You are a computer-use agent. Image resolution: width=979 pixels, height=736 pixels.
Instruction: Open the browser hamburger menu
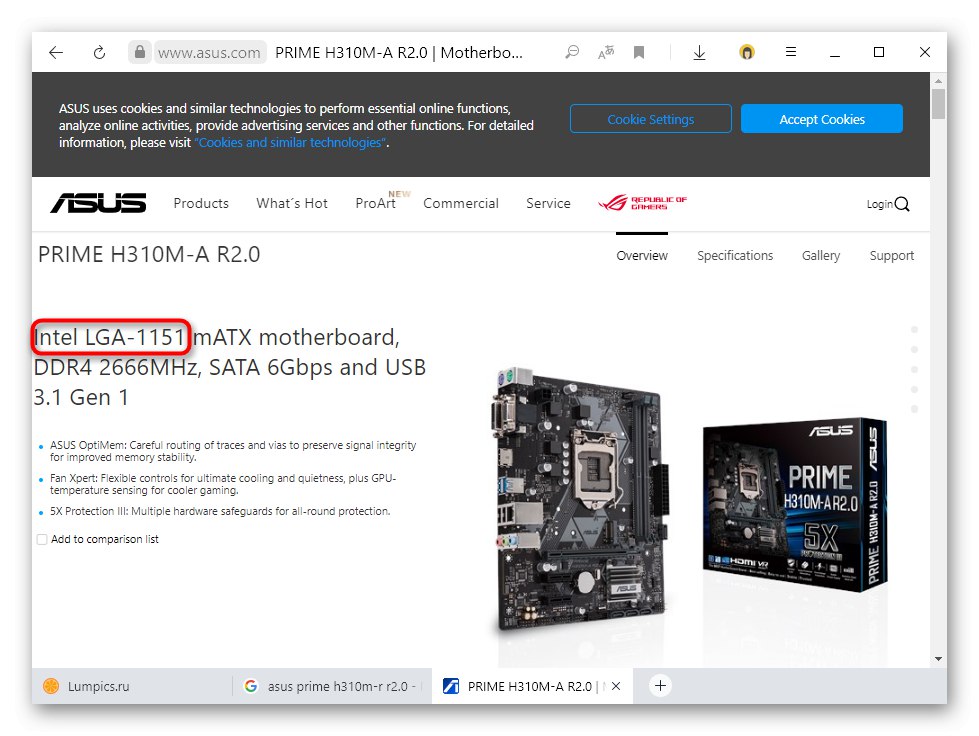[x=790, y=52]
